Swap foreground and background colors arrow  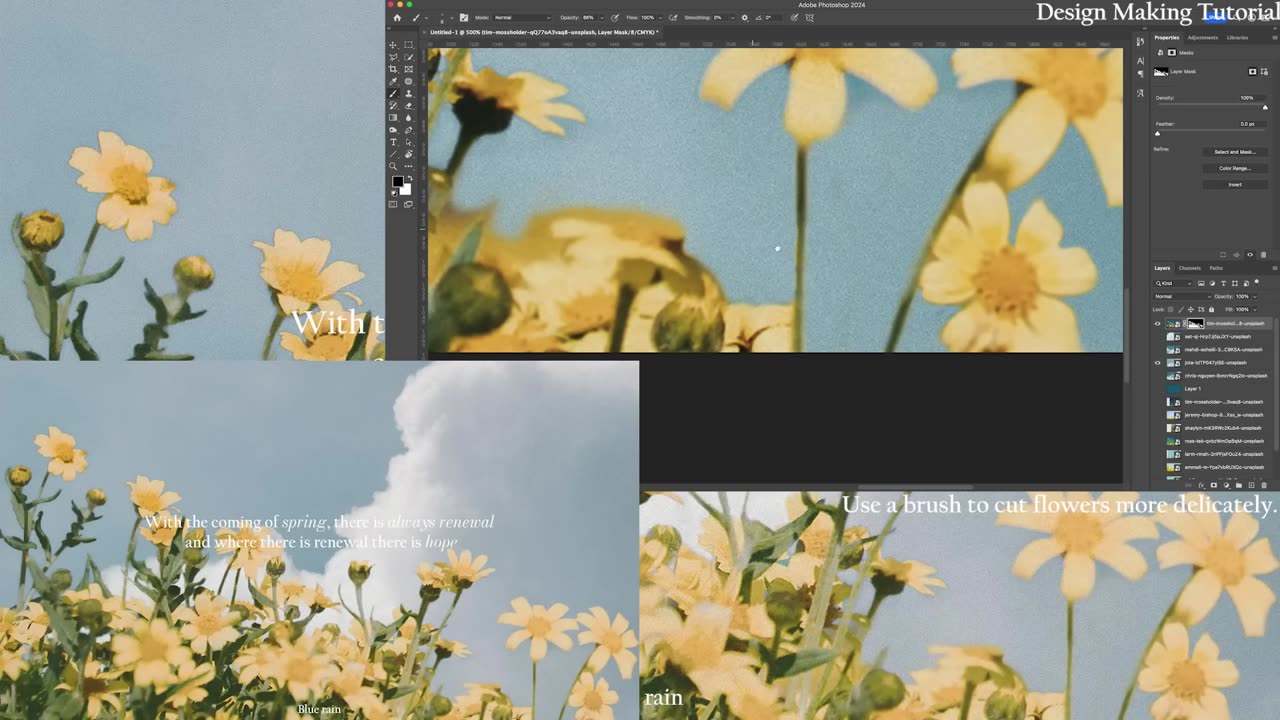point(409,178)
